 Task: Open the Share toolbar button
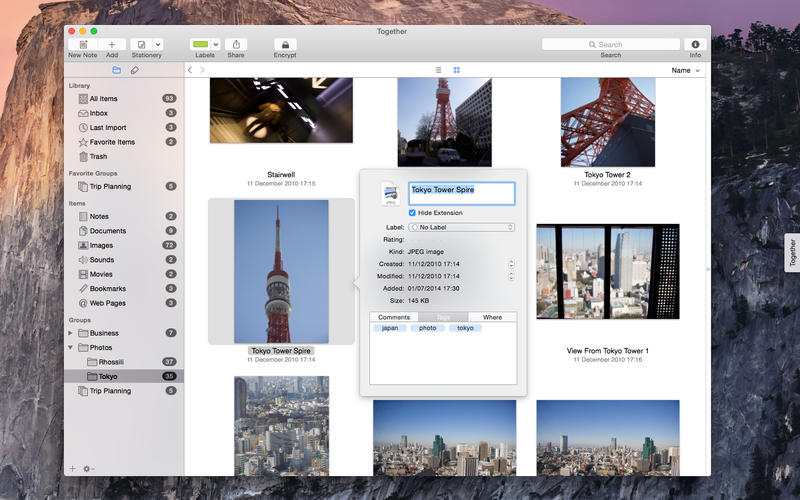click(x=236, y=45)
